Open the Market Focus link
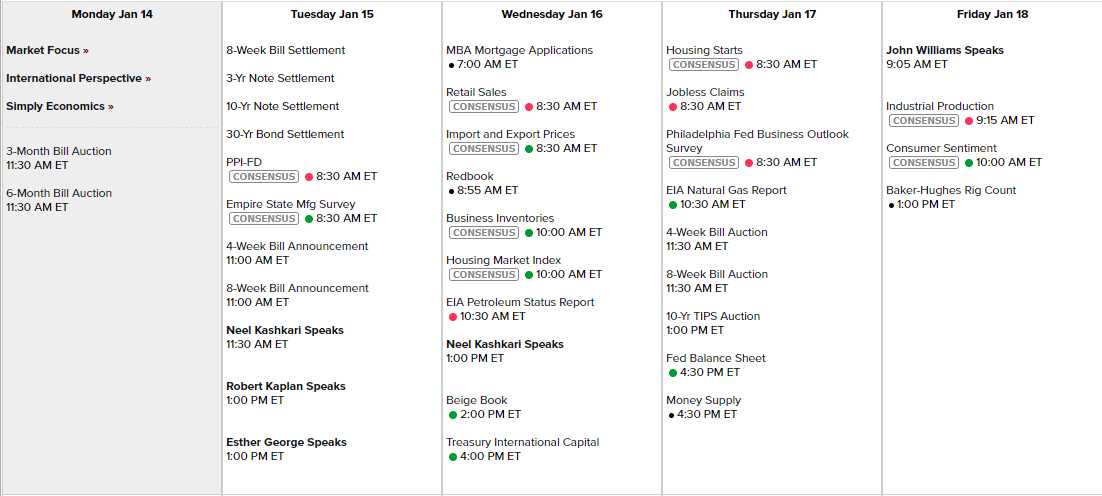 pos(47,50)
